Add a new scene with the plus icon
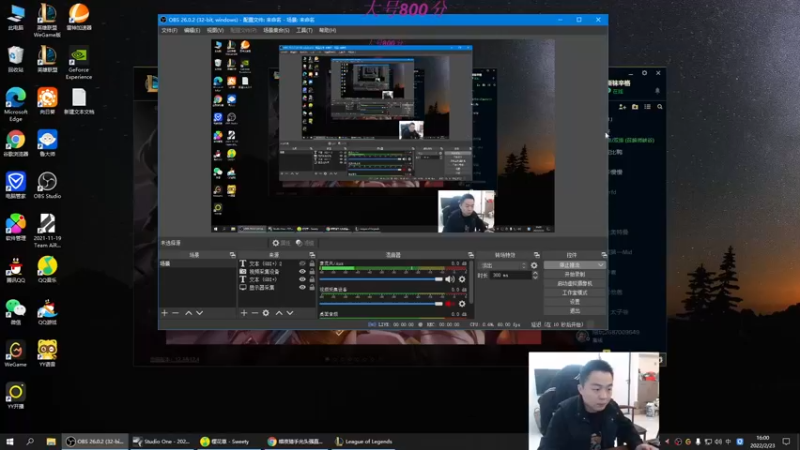 coord(164,313)
